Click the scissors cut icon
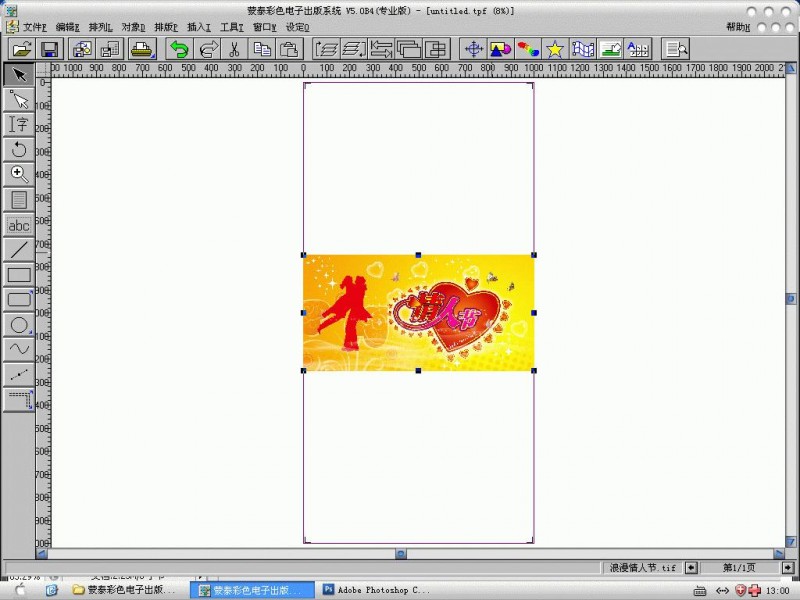 (x=234, y=49)
